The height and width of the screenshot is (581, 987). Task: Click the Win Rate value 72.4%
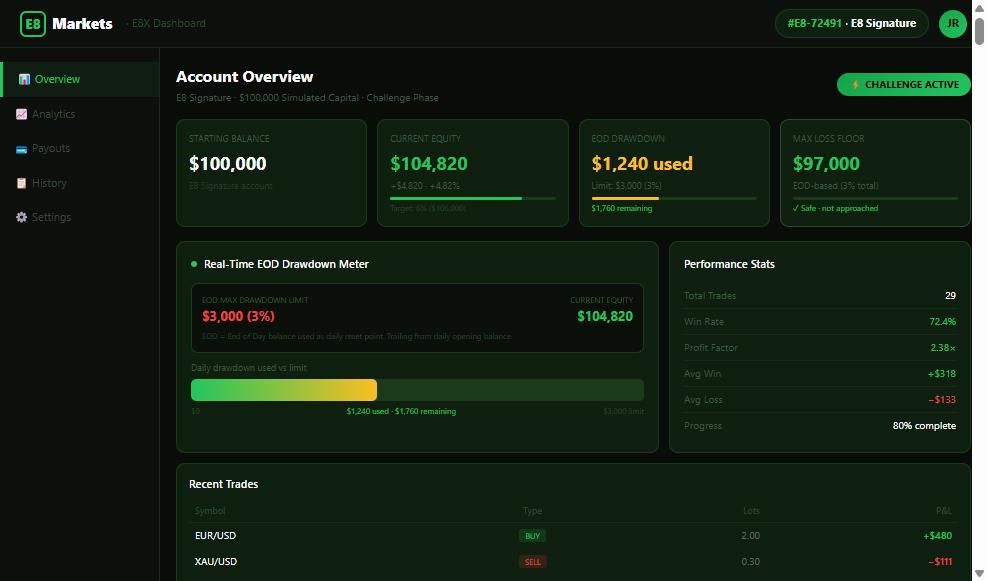coord(942,322)
